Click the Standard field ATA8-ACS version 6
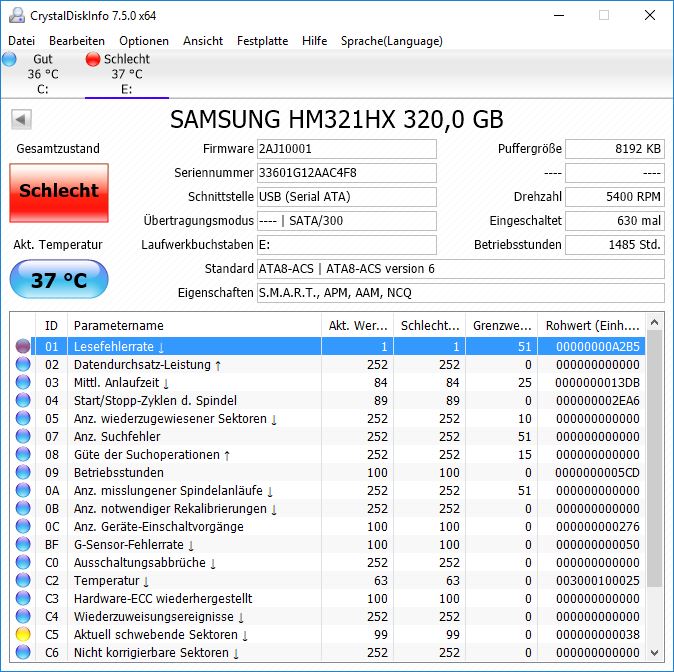674x672 pixels. tap(460, 269)
